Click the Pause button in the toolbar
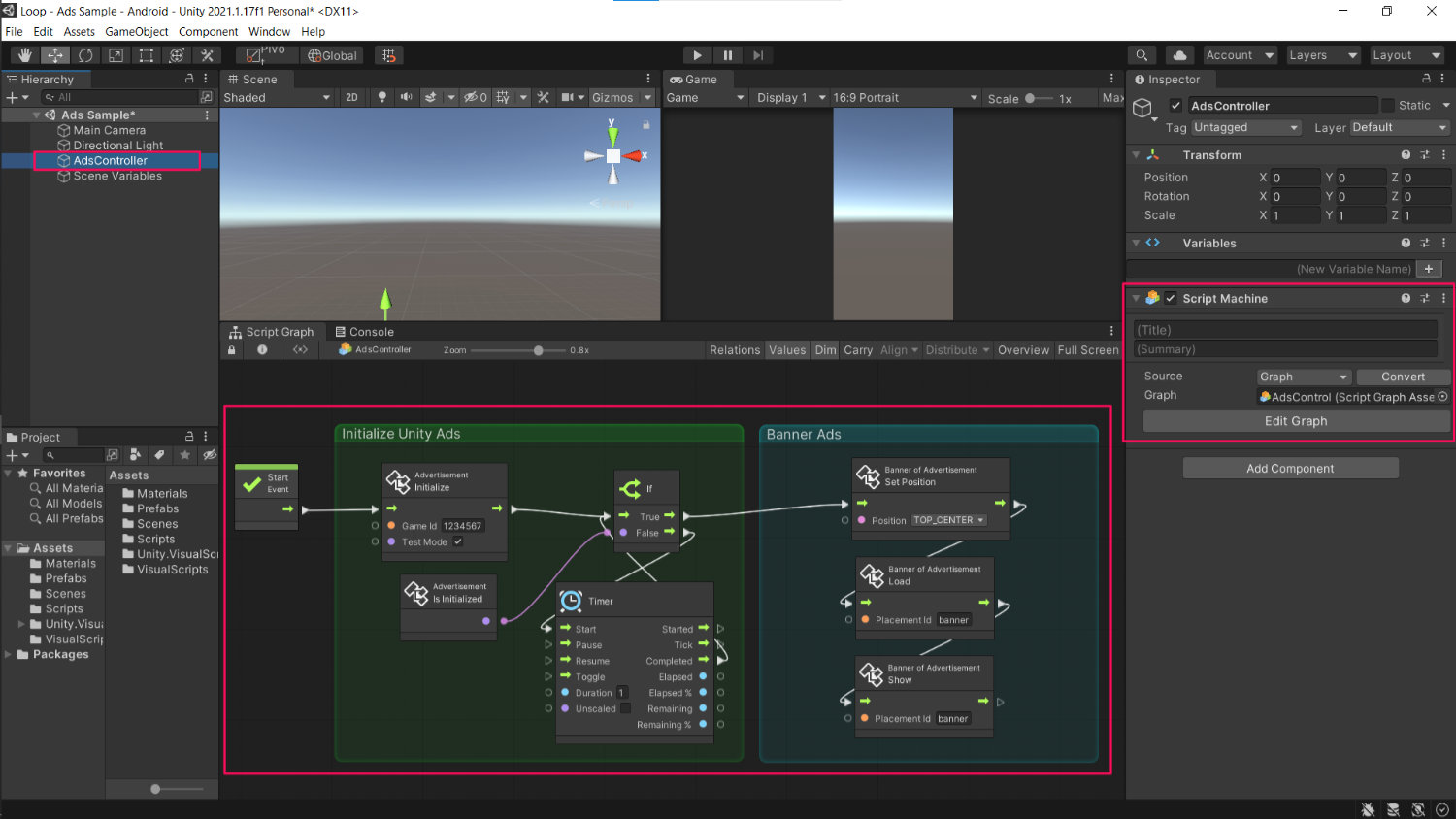Screen dimensions: 1456x819 coord(727,55)
